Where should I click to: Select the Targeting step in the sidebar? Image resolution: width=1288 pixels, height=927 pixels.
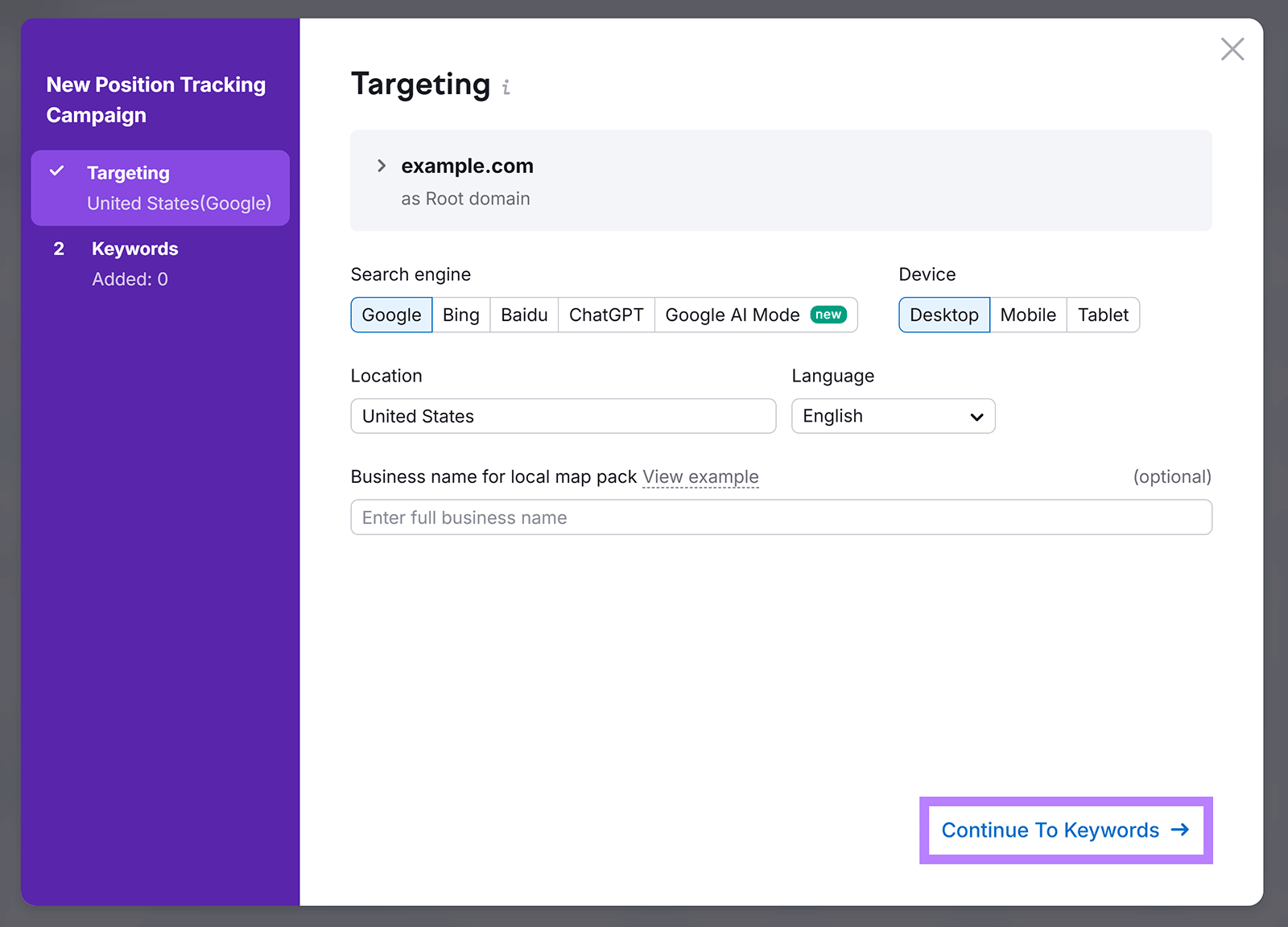coord(128,172)
